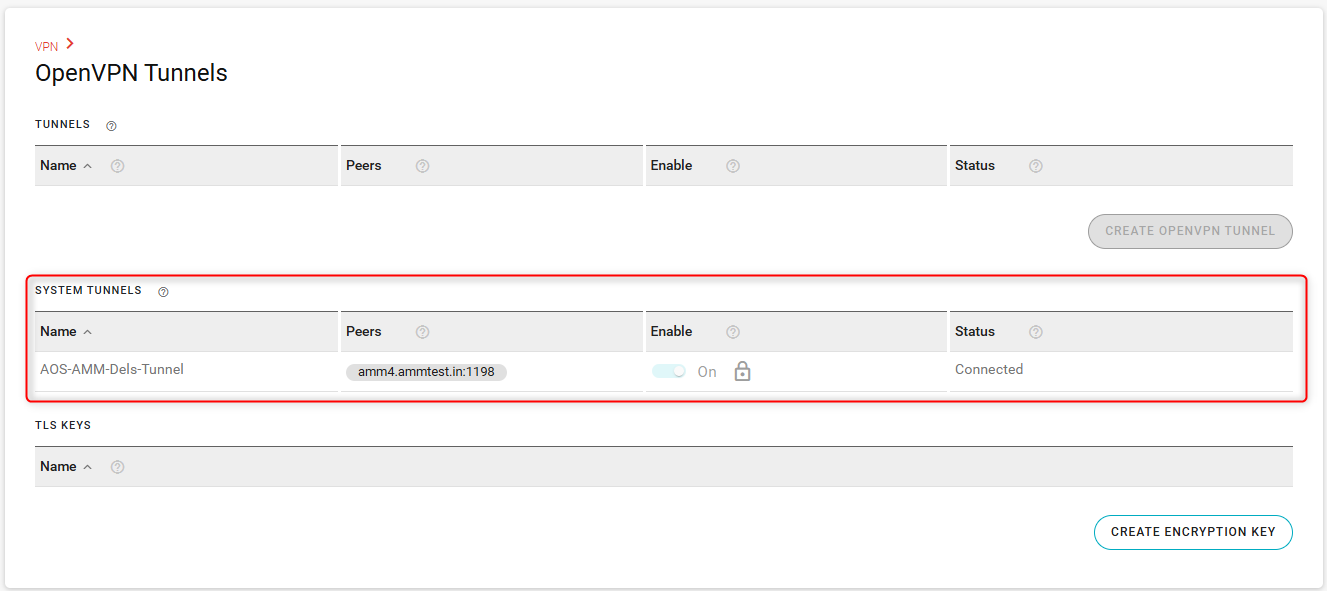Screen dimensions: 1327x591
Task: Click Name column help icon in TLS Keys
Action: (117, 467)
